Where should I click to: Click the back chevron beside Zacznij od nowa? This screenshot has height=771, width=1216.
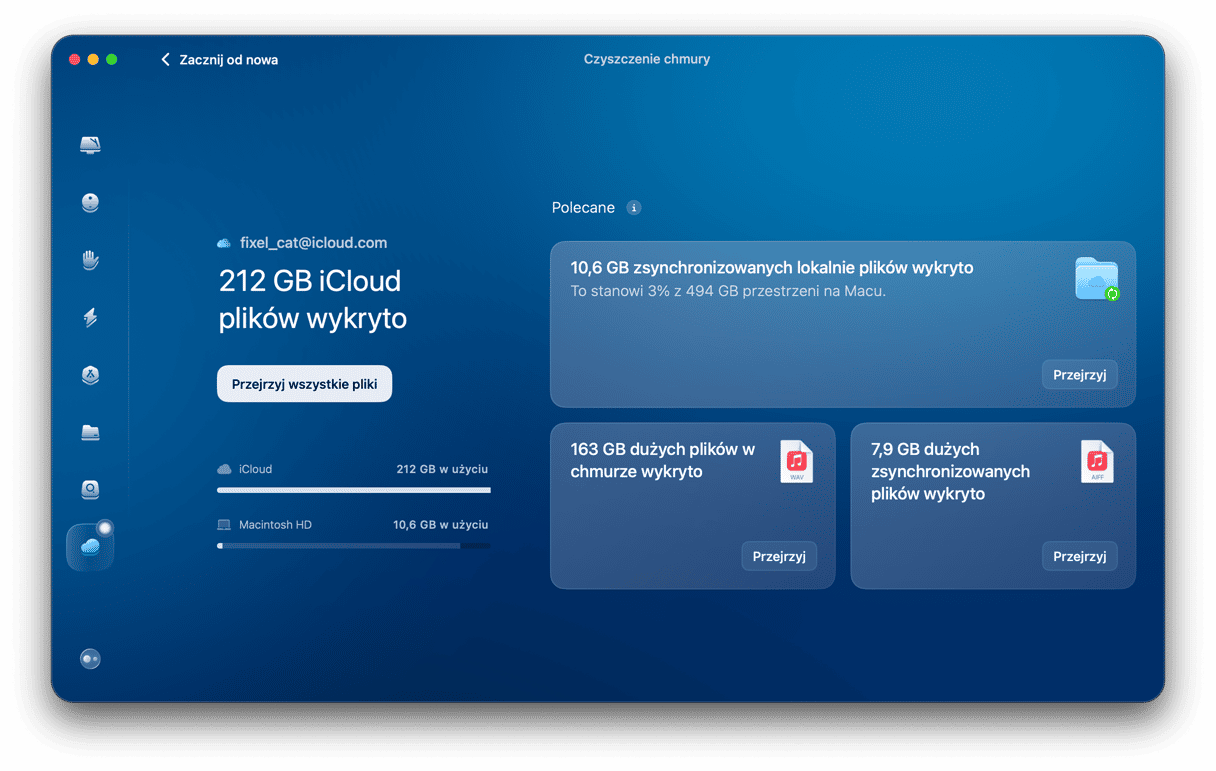tap(166, 60)
